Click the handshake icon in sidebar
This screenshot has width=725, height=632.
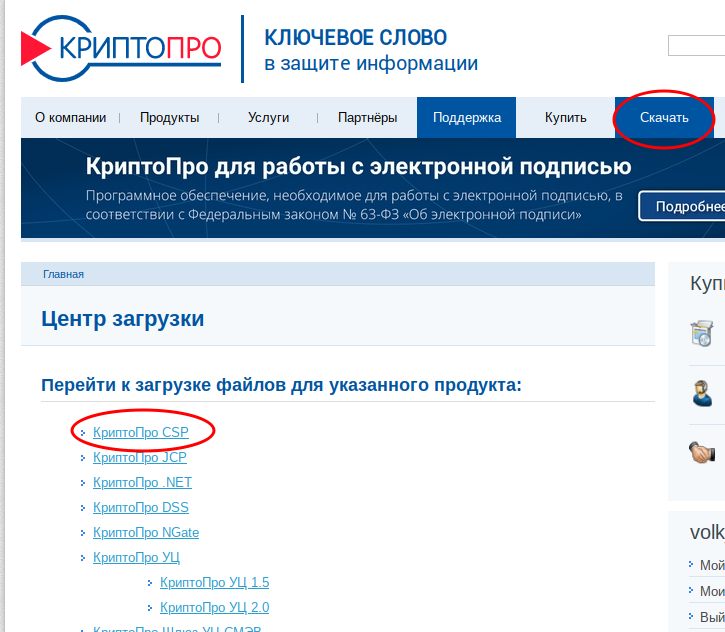(702, 452)
